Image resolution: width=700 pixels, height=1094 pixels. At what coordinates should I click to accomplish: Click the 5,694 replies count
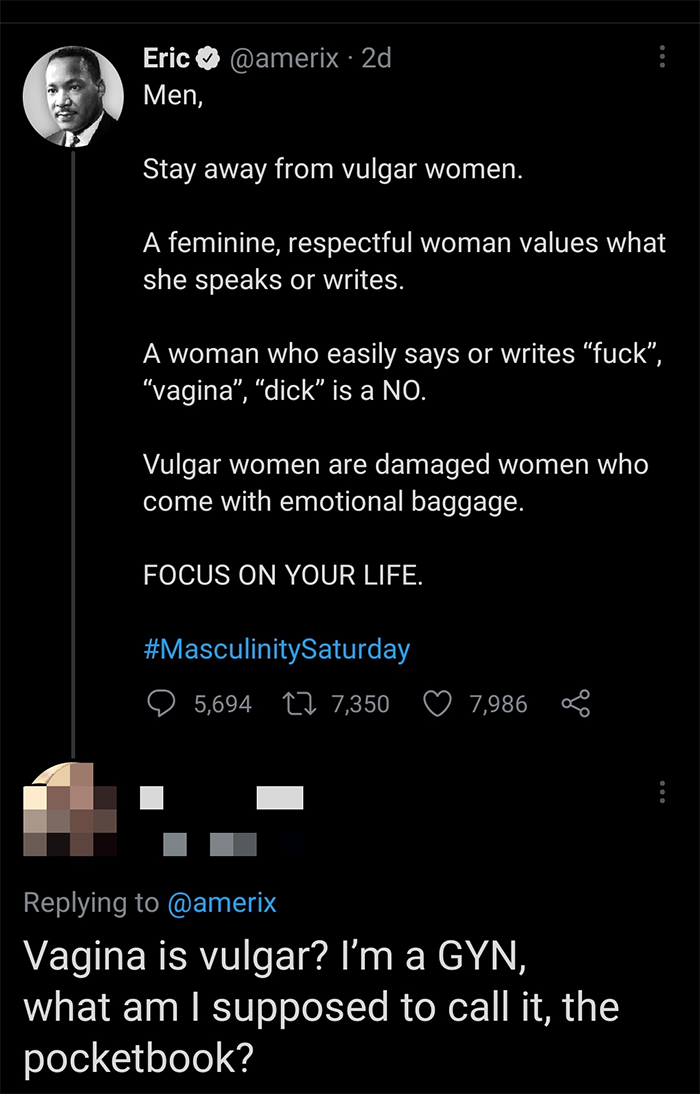(x=222, y=705)
